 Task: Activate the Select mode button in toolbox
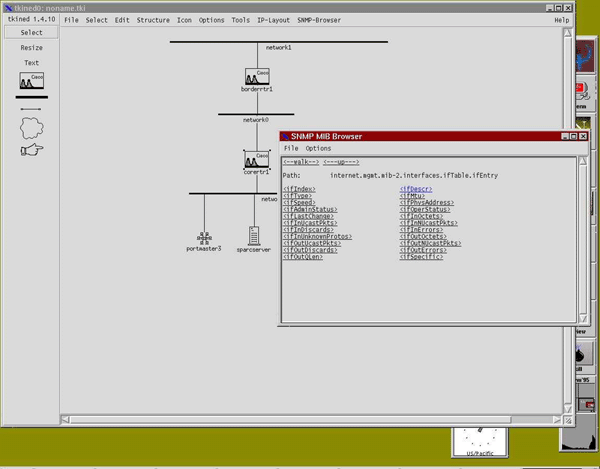[x=31, y=33]
